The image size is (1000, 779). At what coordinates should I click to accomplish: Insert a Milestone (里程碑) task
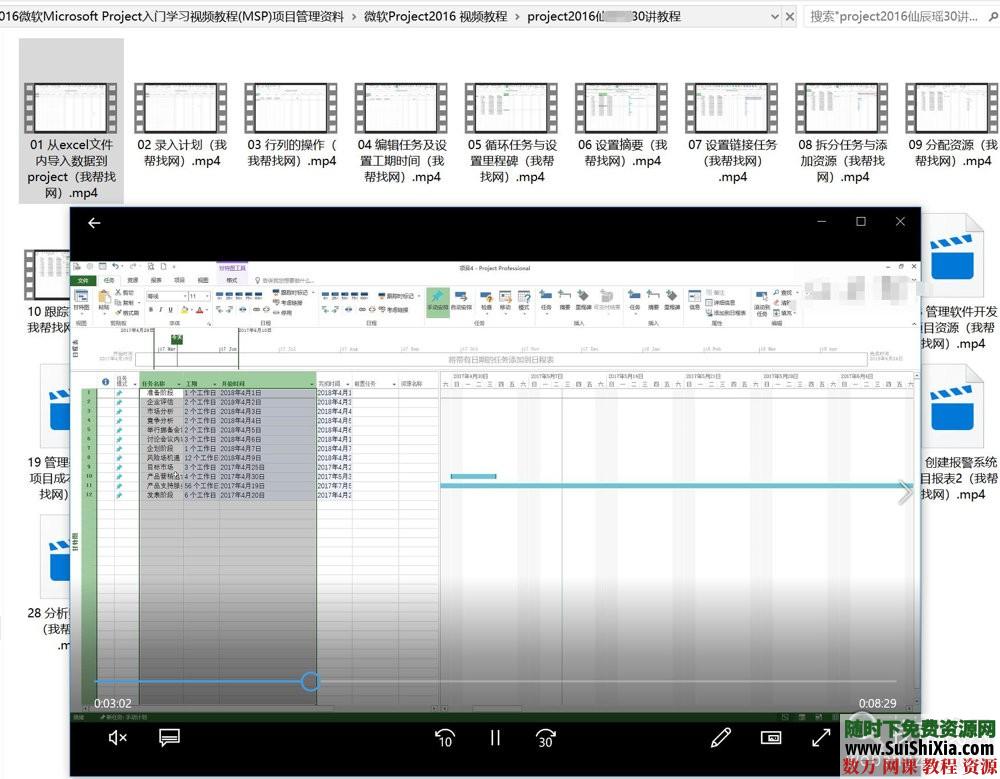(581, 297)
